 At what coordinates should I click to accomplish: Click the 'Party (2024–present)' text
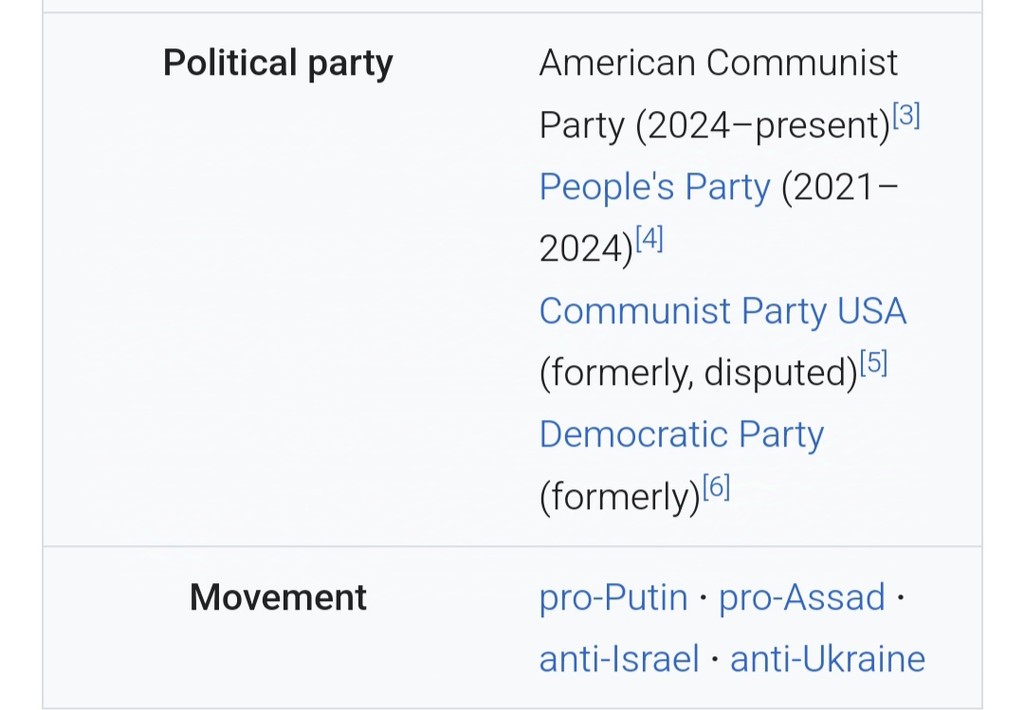click(x=714, y=126)
